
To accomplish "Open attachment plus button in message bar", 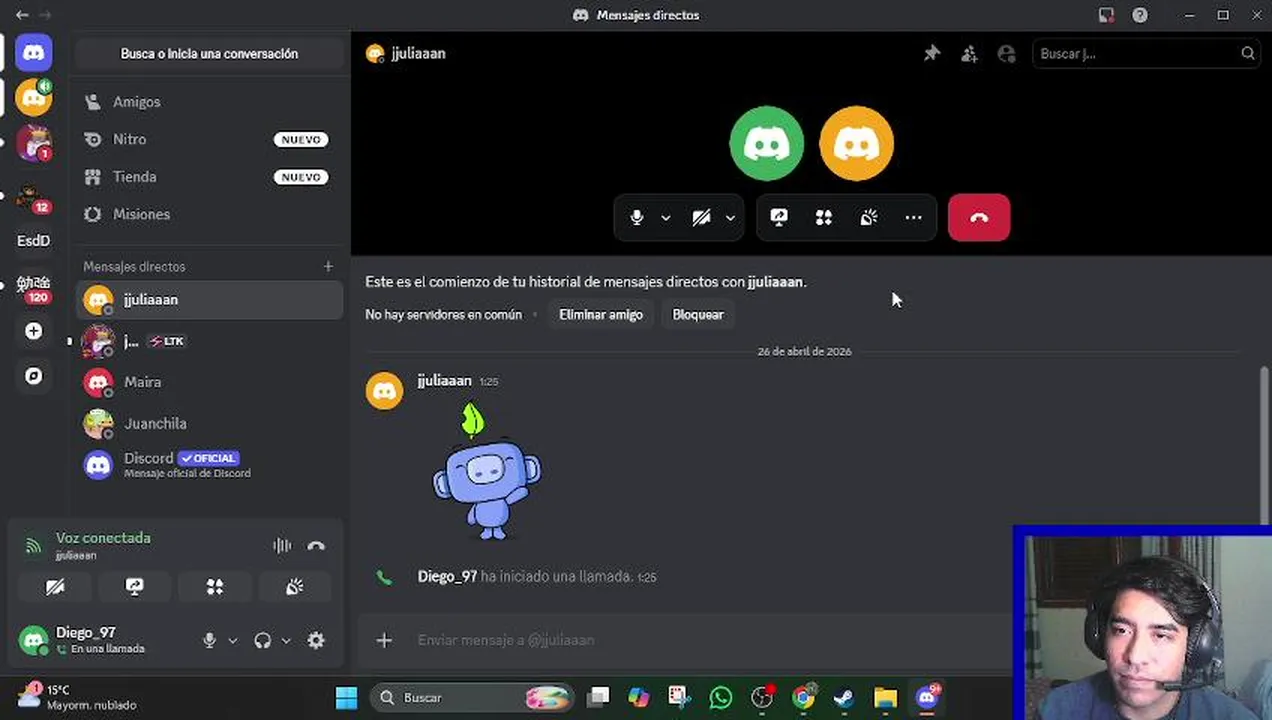I will coord(384,640).
